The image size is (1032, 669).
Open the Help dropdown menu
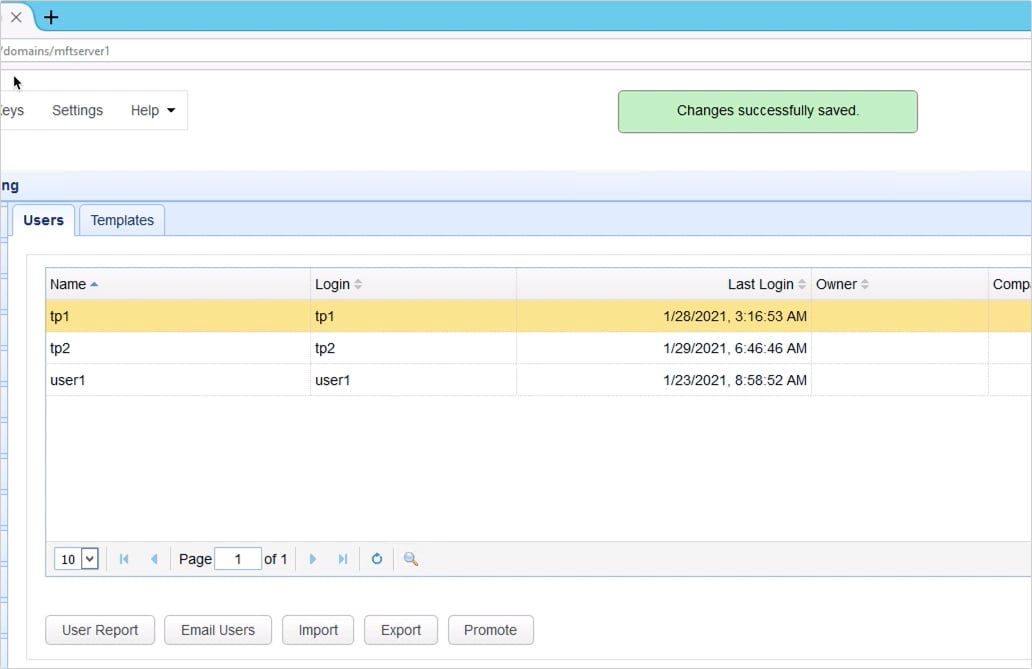click(x=152, y=110)
